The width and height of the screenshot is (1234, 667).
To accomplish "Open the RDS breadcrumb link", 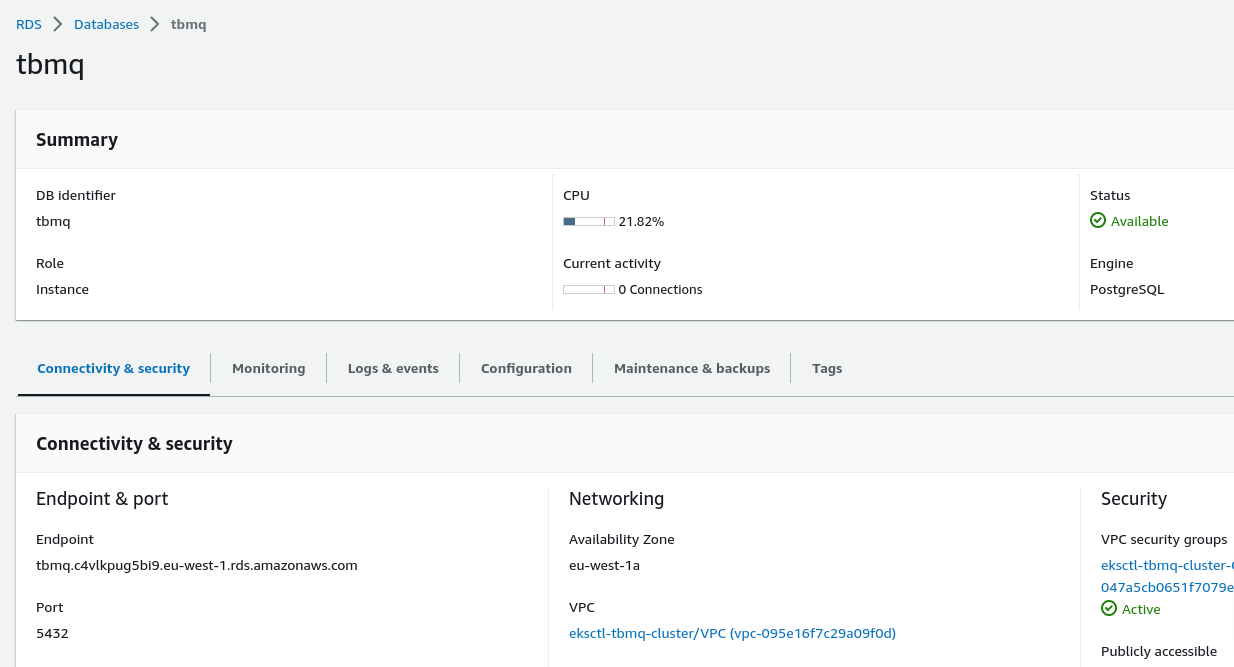I will [x=29, y=24].
